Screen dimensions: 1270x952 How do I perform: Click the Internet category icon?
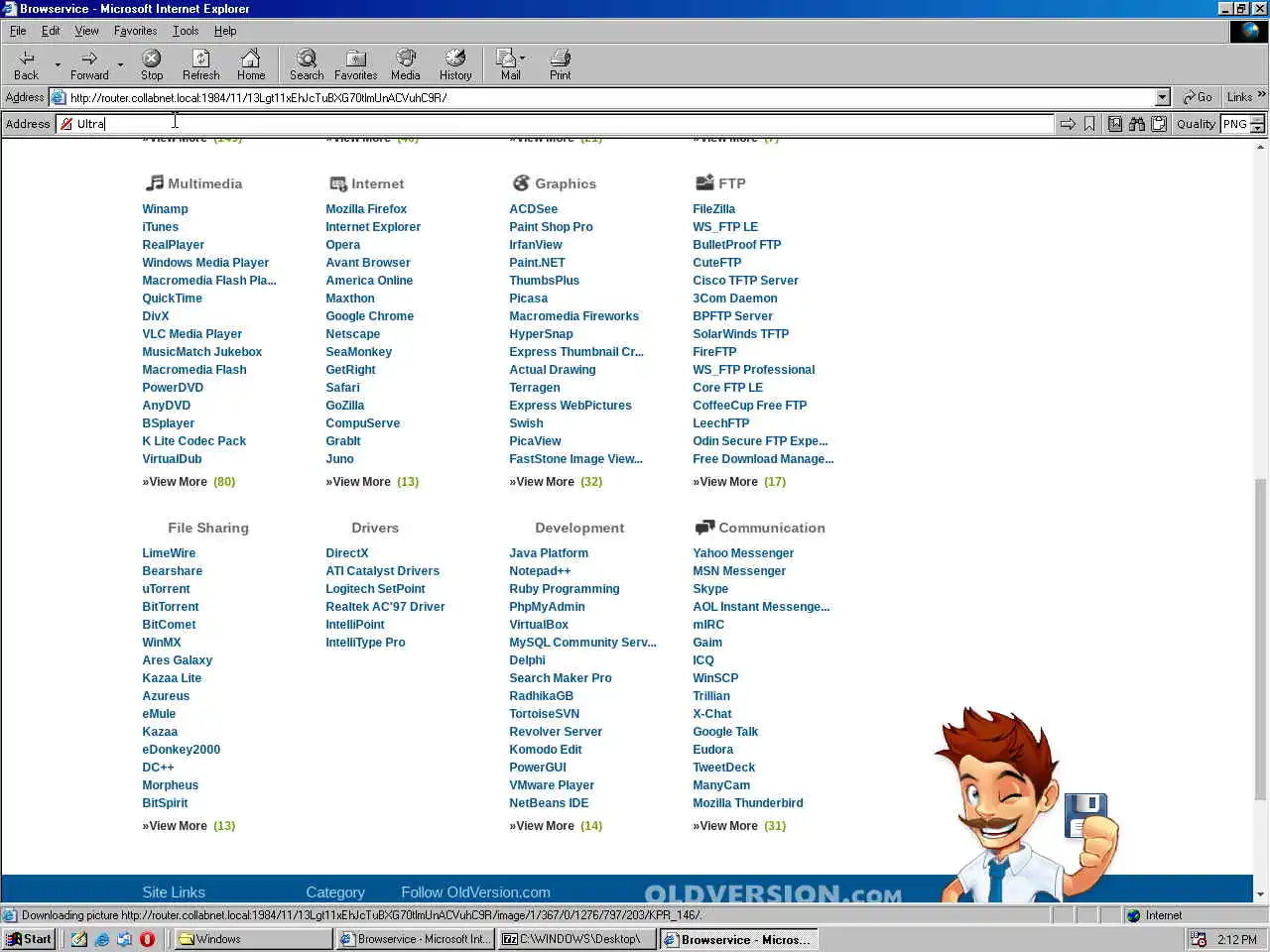(338, 183)
